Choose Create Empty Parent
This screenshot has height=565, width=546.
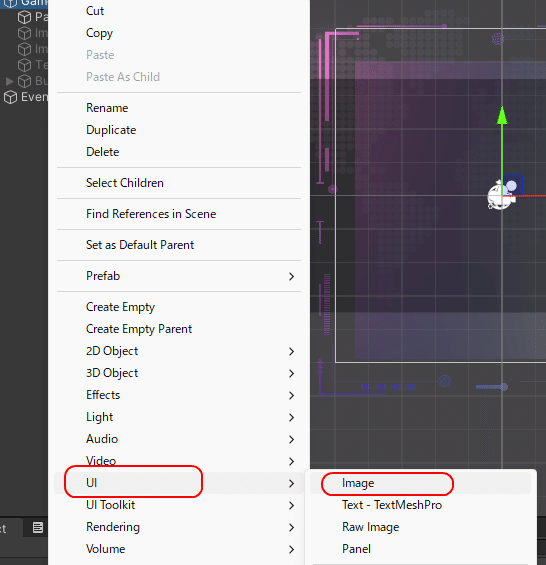[x=179, y=329]
